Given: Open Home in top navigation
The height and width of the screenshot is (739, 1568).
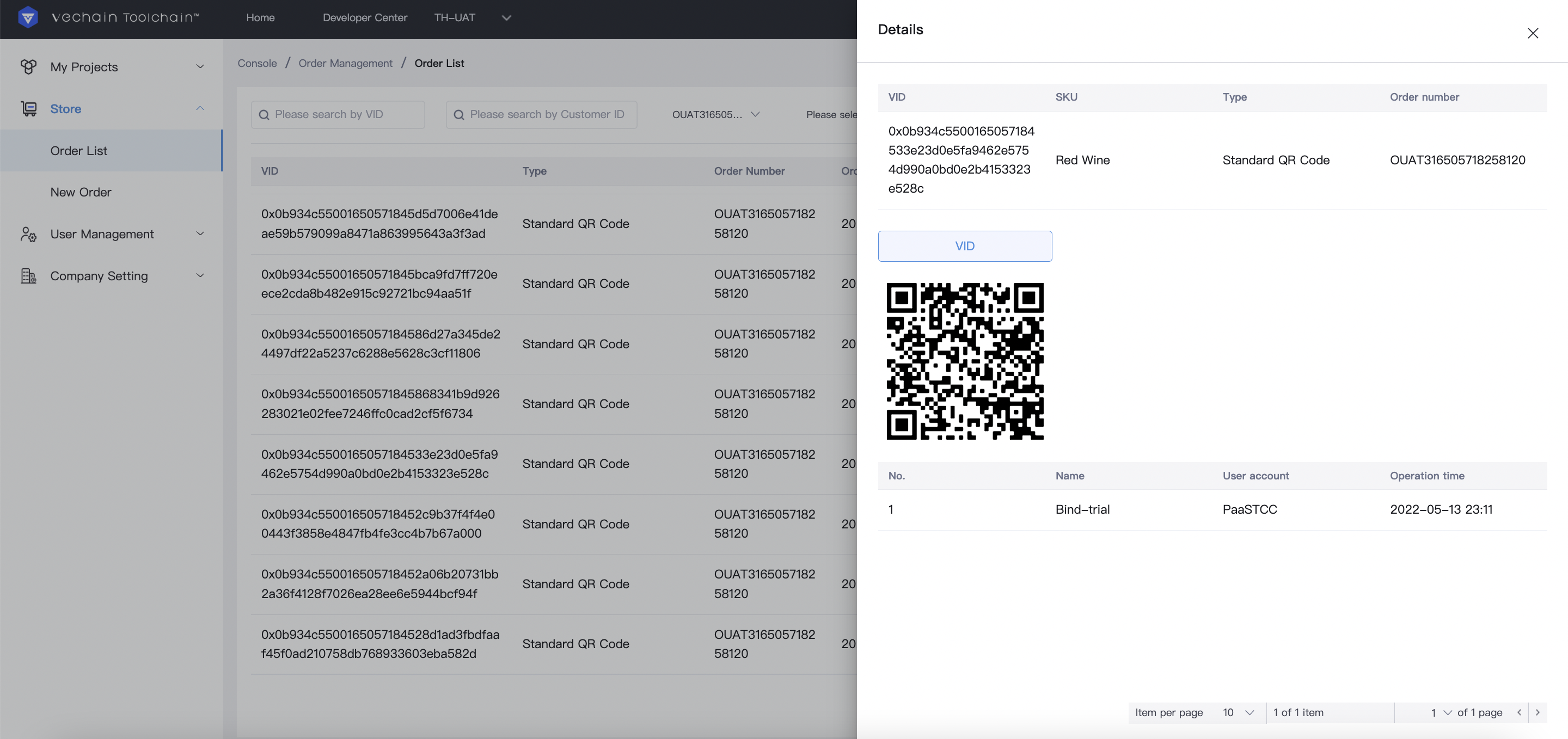Looking at the screenshot, I should [261, 17].
